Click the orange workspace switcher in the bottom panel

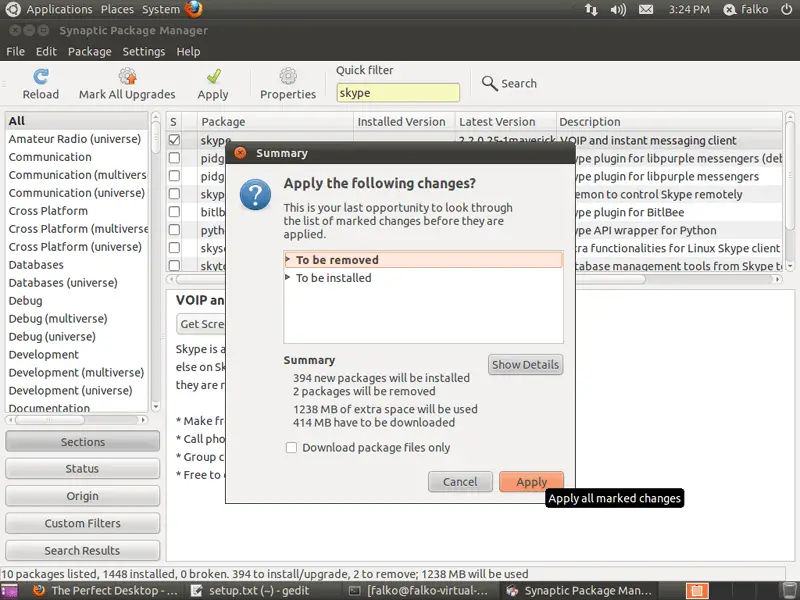pyautogui.click(x=697, y=591)
